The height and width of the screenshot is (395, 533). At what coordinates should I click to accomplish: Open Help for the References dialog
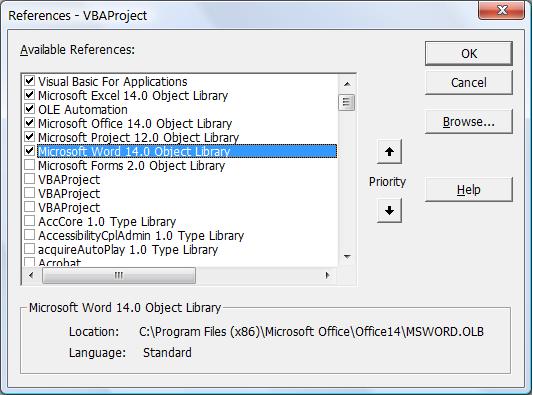click(x=469, y=190)
